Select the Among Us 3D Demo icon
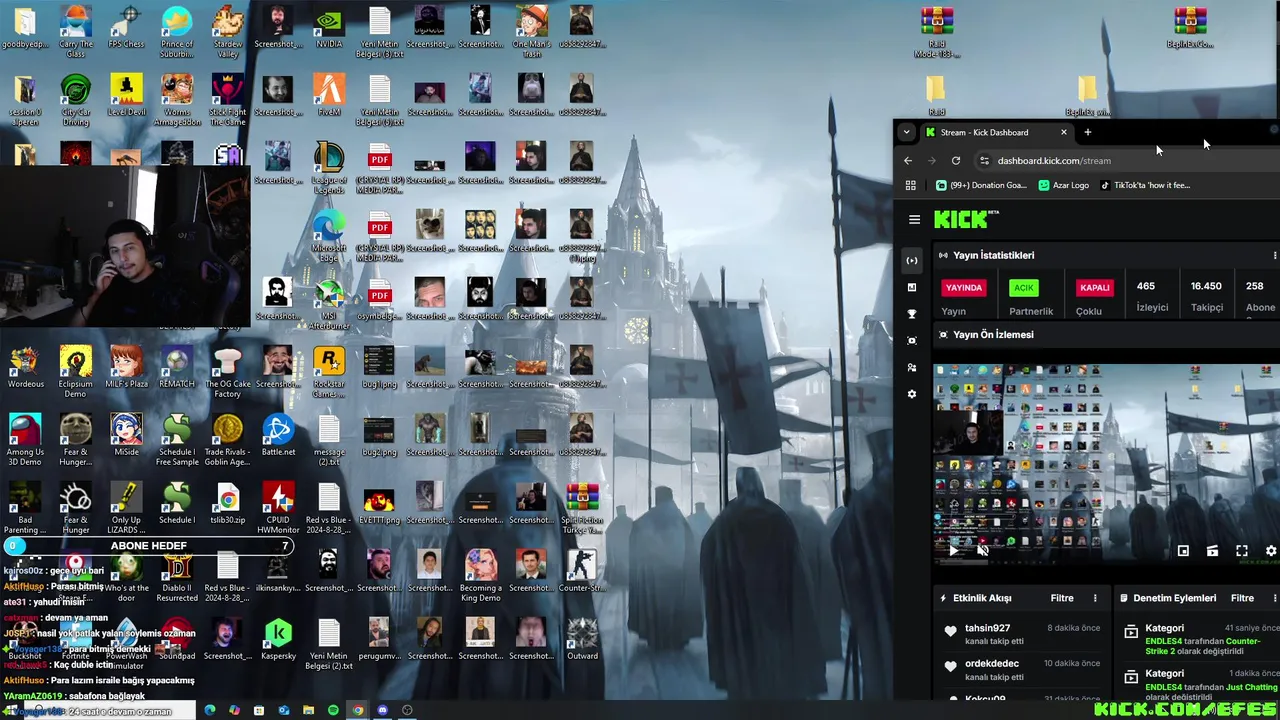 (x=25, y=440)
